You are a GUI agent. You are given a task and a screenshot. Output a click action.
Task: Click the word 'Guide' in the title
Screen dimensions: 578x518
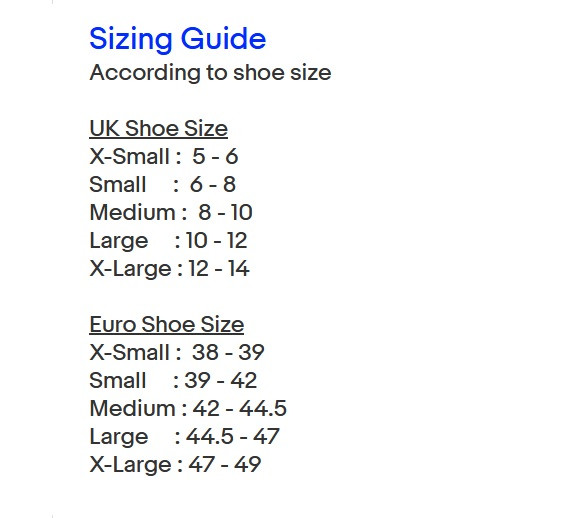(x=223, y=38)
